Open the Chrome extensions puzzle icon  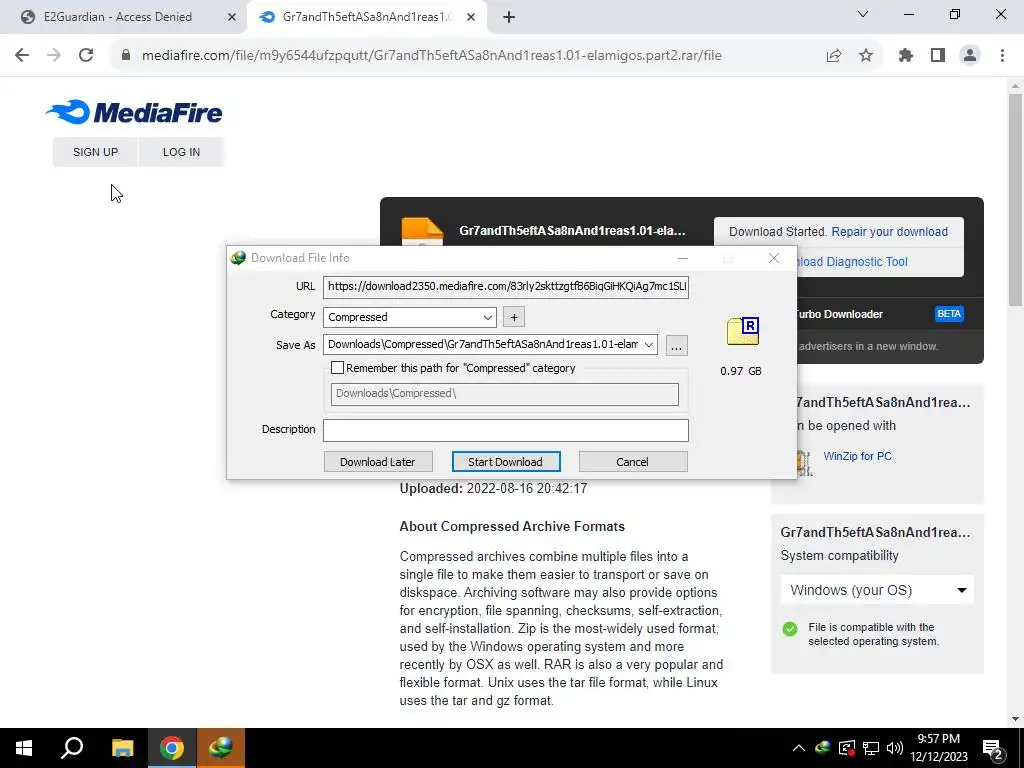coord(905,56)
